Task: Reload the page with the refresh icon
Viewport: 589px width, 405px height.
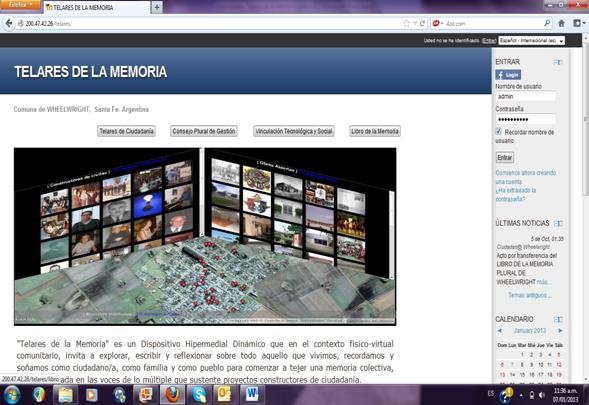Action: pos(423,23)
